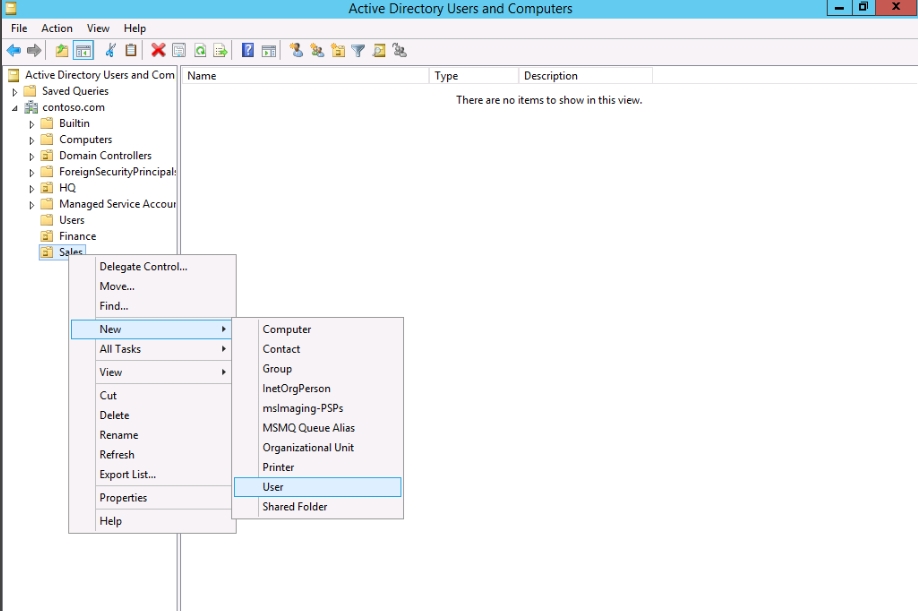Click the Forward arrow toolbar button
This screenshot has height=611, width=918.
[35, 51]
